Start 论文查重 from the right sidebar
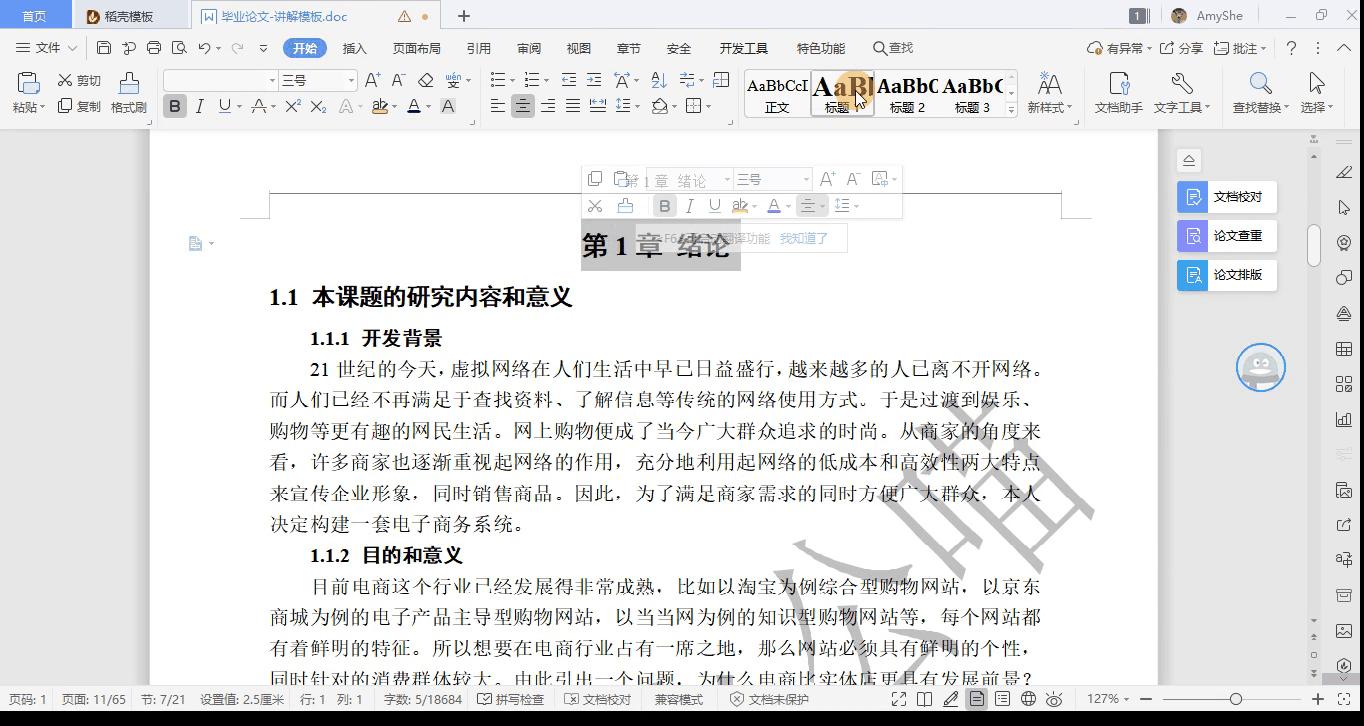Image resolution: width=1364 pixels, height=726 pixels. pos(1228,236)
